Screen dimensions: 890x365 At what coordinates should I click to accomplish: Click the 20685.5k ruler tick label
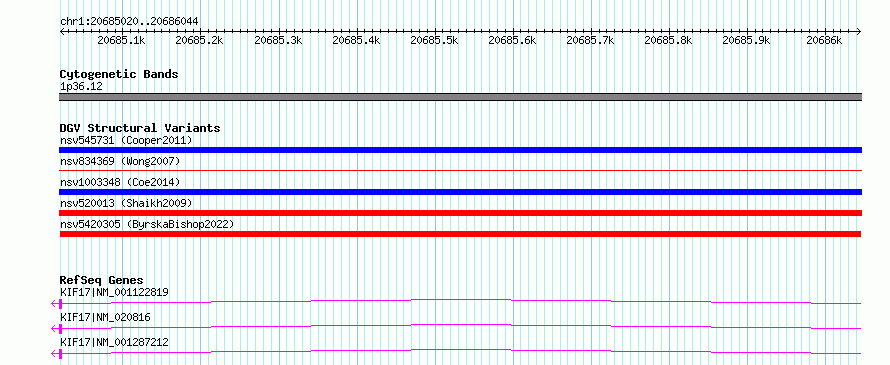pos(434,40)
